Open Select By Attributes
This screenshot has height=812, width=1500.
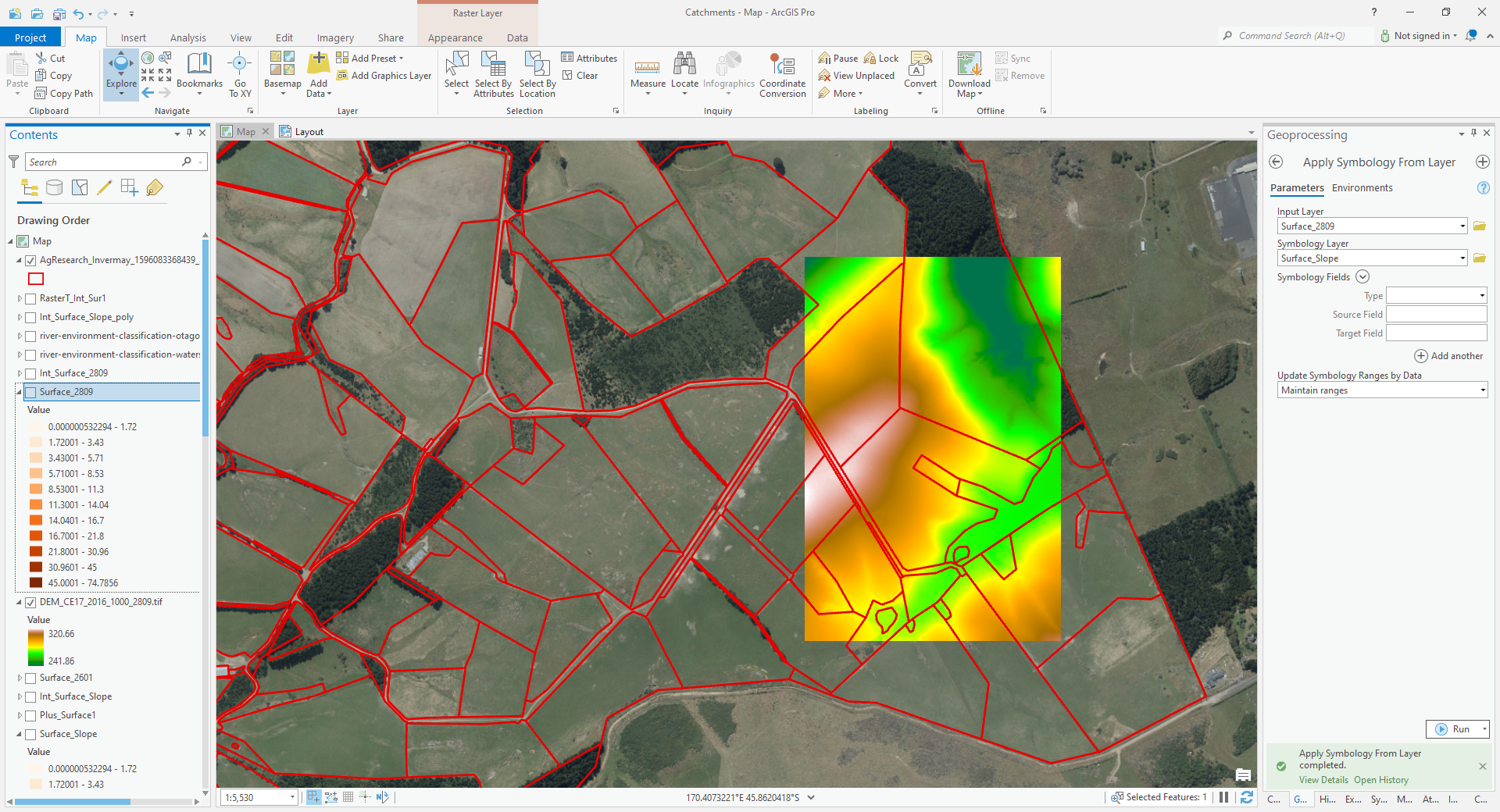point(492,74)
